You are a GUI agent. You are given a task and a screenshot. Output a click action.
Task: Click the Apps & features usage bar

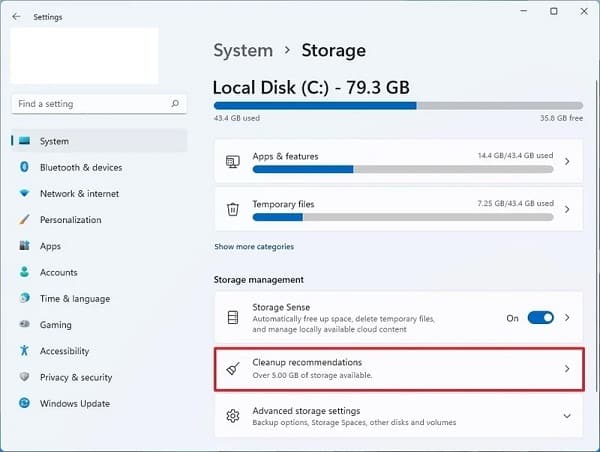tap(403, 169)
